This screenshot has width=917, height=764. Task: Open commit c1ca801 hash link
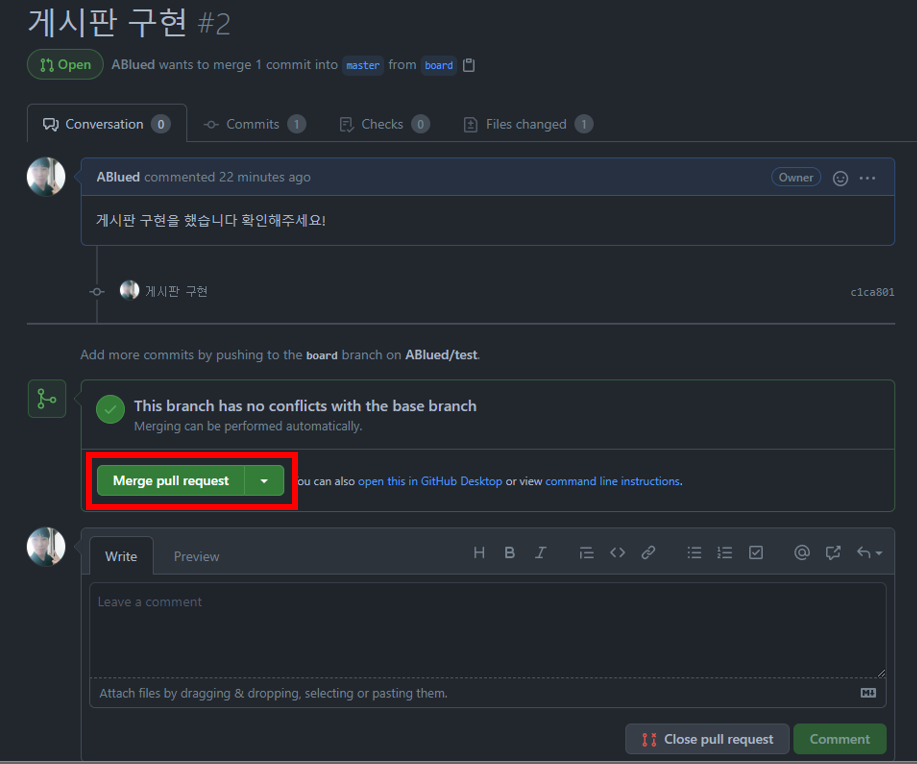[x=872, y=292]
